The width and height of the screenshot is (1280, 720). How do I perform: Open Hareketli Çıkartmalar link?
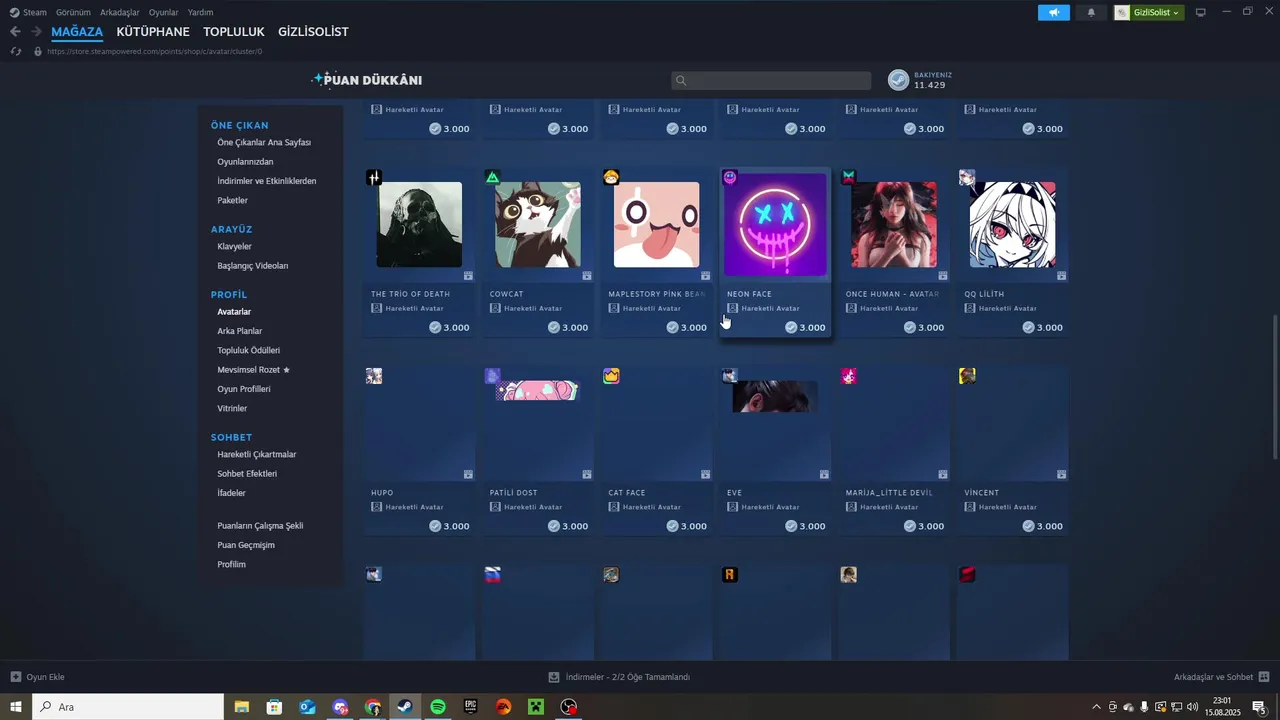click(x=257, y=454)
